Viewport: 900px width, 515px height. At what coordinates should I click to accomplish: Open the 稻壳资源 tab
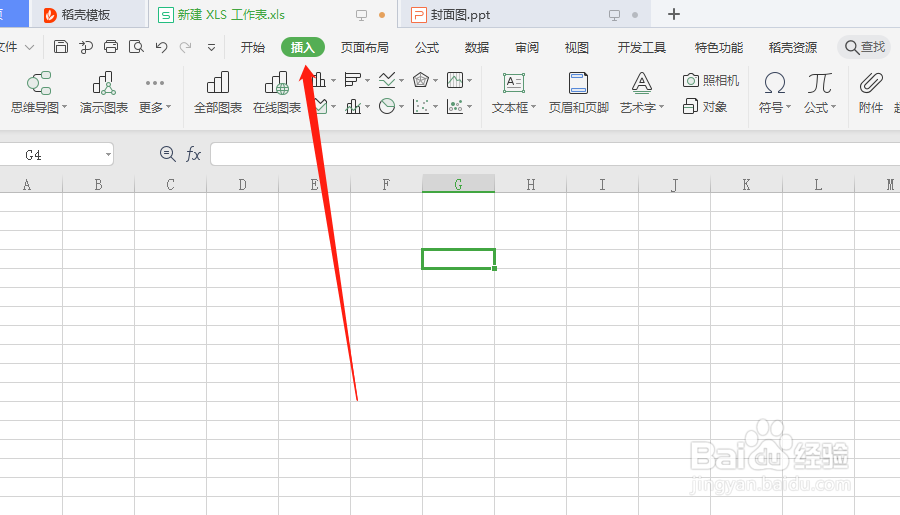tap(793, 47)
